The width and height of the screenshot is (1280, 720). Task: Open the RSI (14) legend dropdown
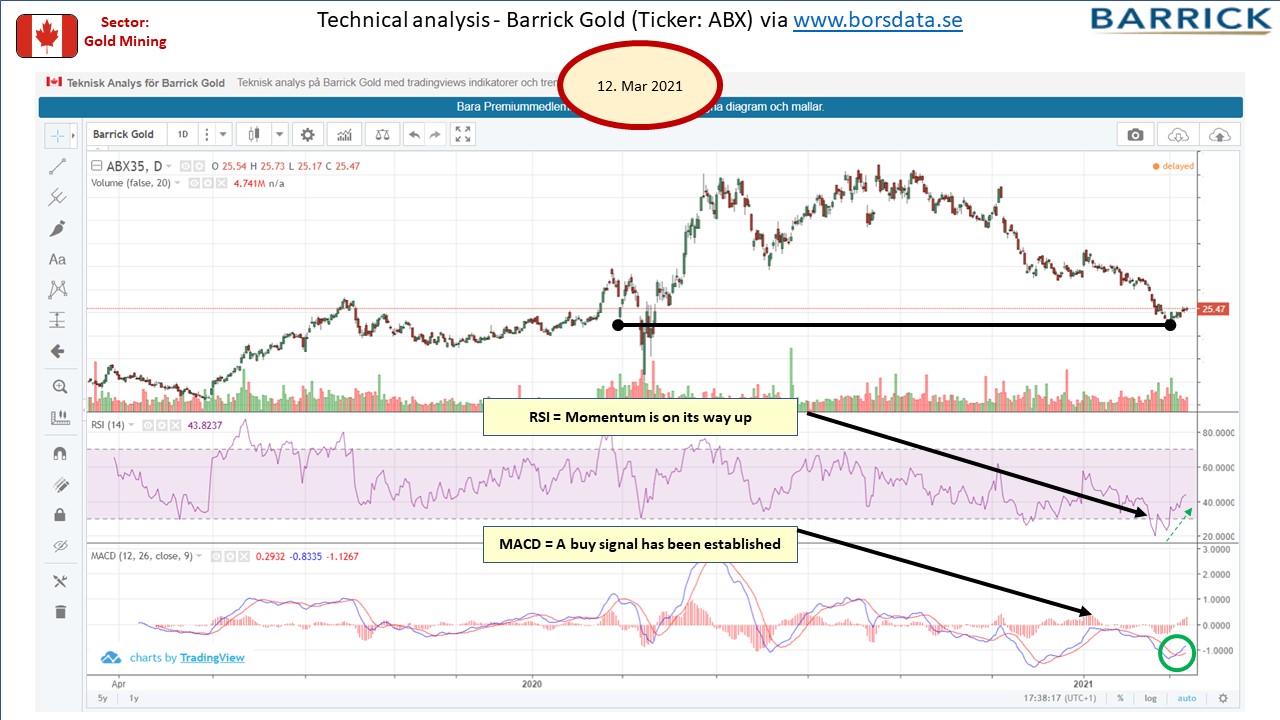point(132,425)
